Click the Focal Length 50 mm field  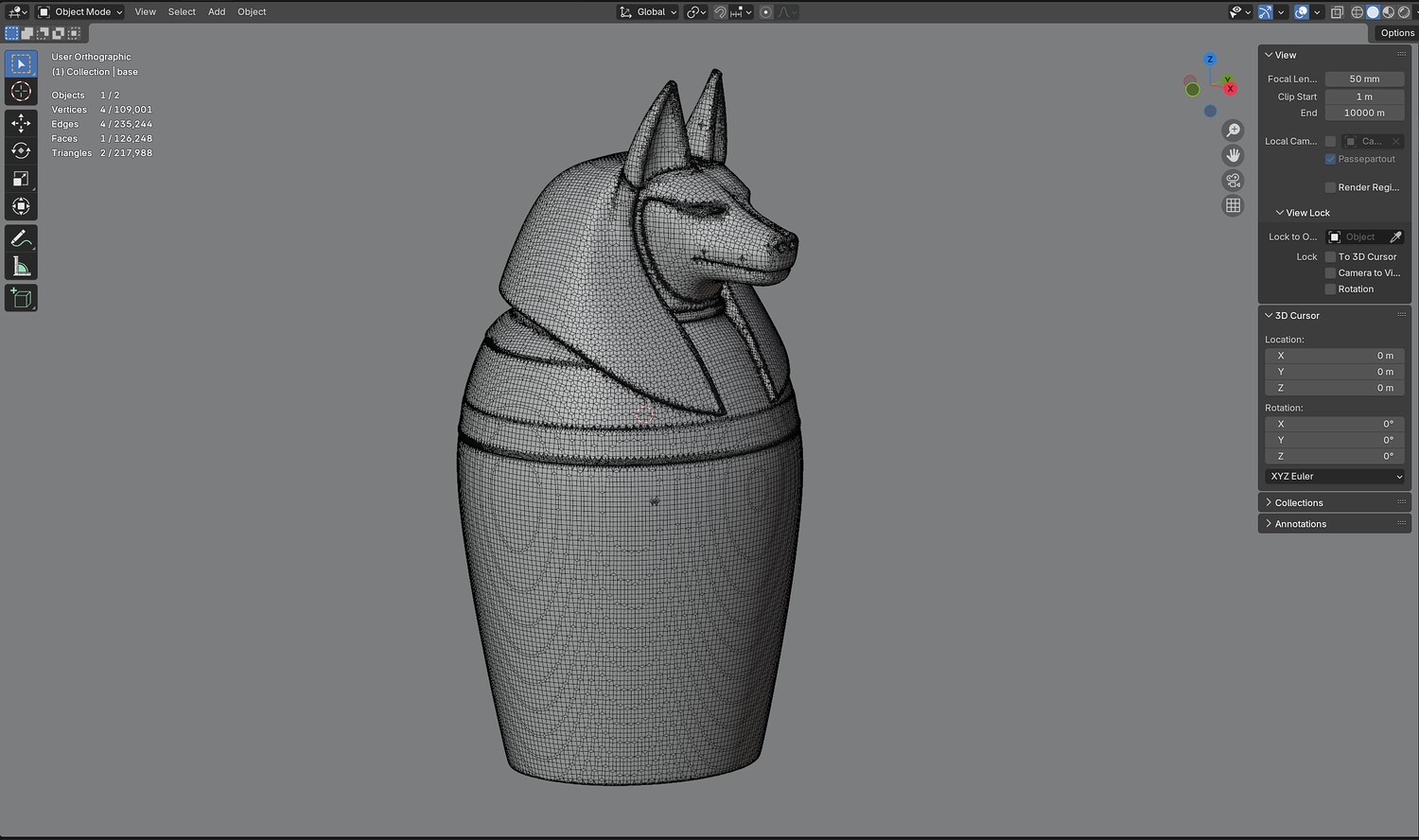click(x=1364, y=79)
